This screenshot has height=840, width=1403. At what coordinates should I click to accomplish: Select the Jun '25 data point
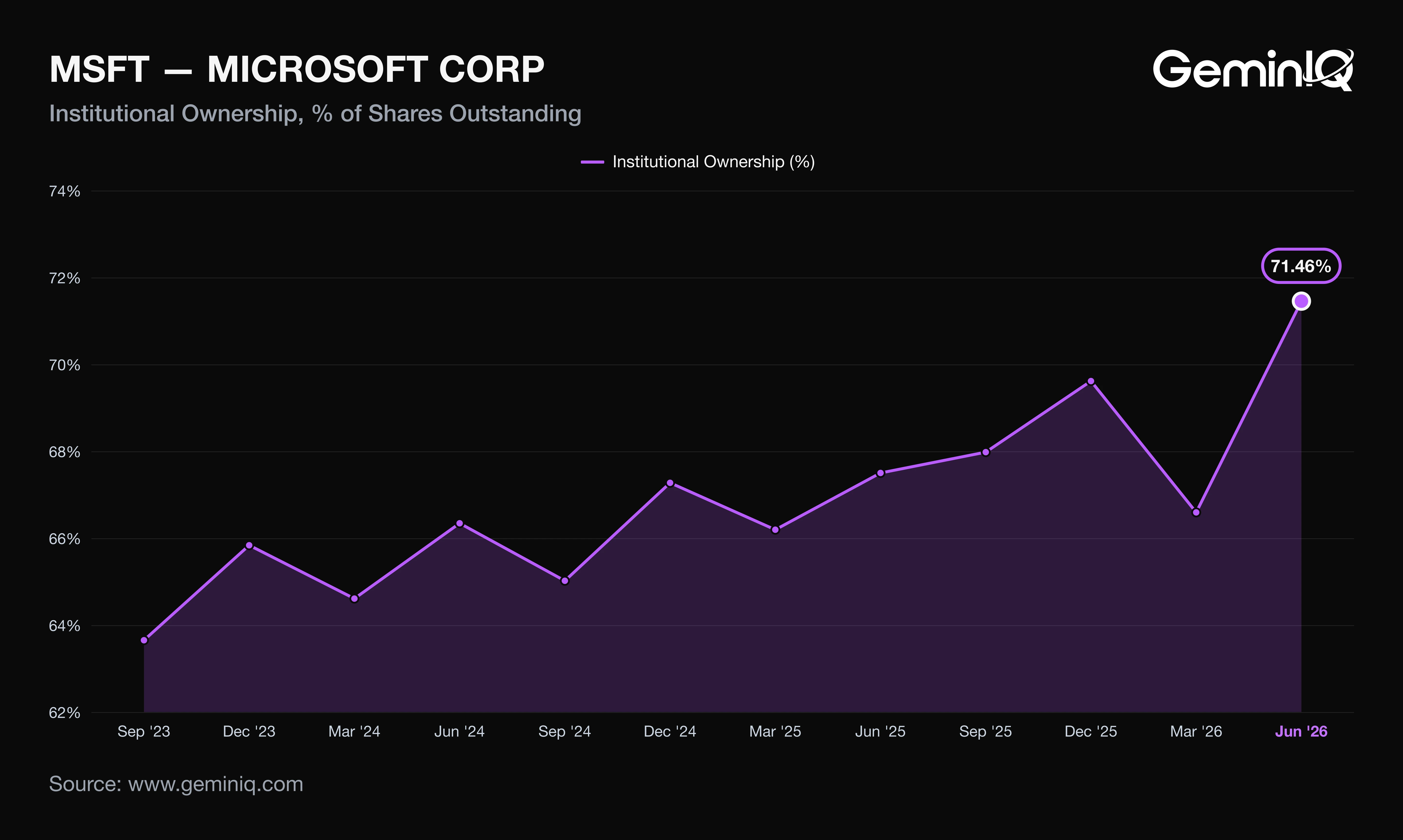coord(881,473)
